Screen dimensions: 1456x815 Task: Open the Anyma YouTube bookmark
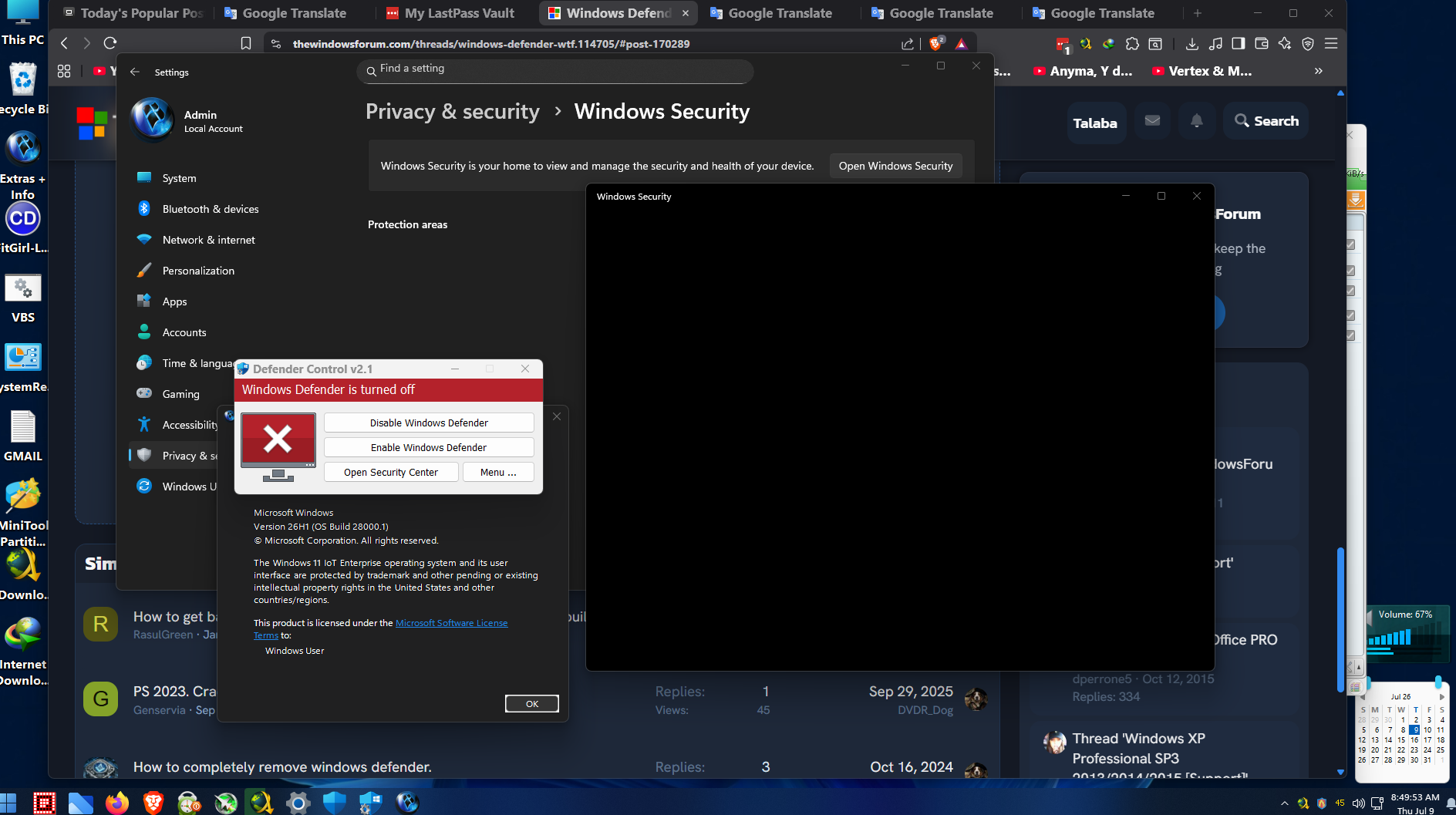(1083, 71)
